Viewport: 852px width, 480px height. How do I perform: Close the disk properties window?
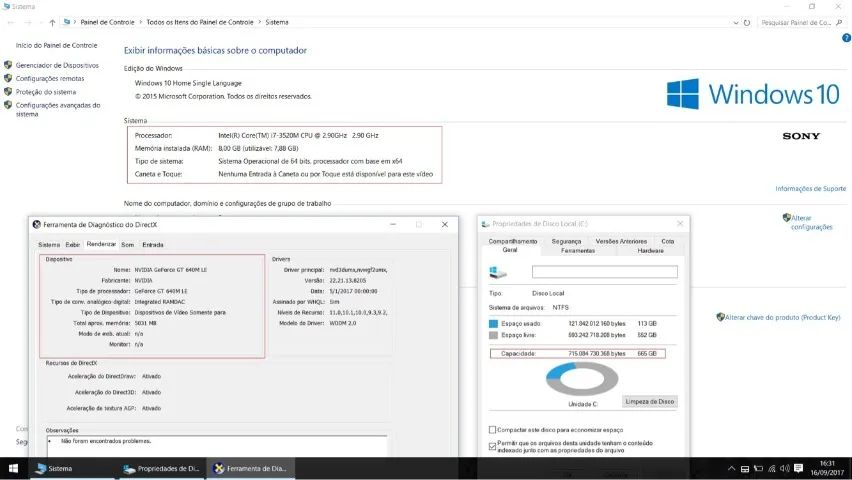pos(680,223)
